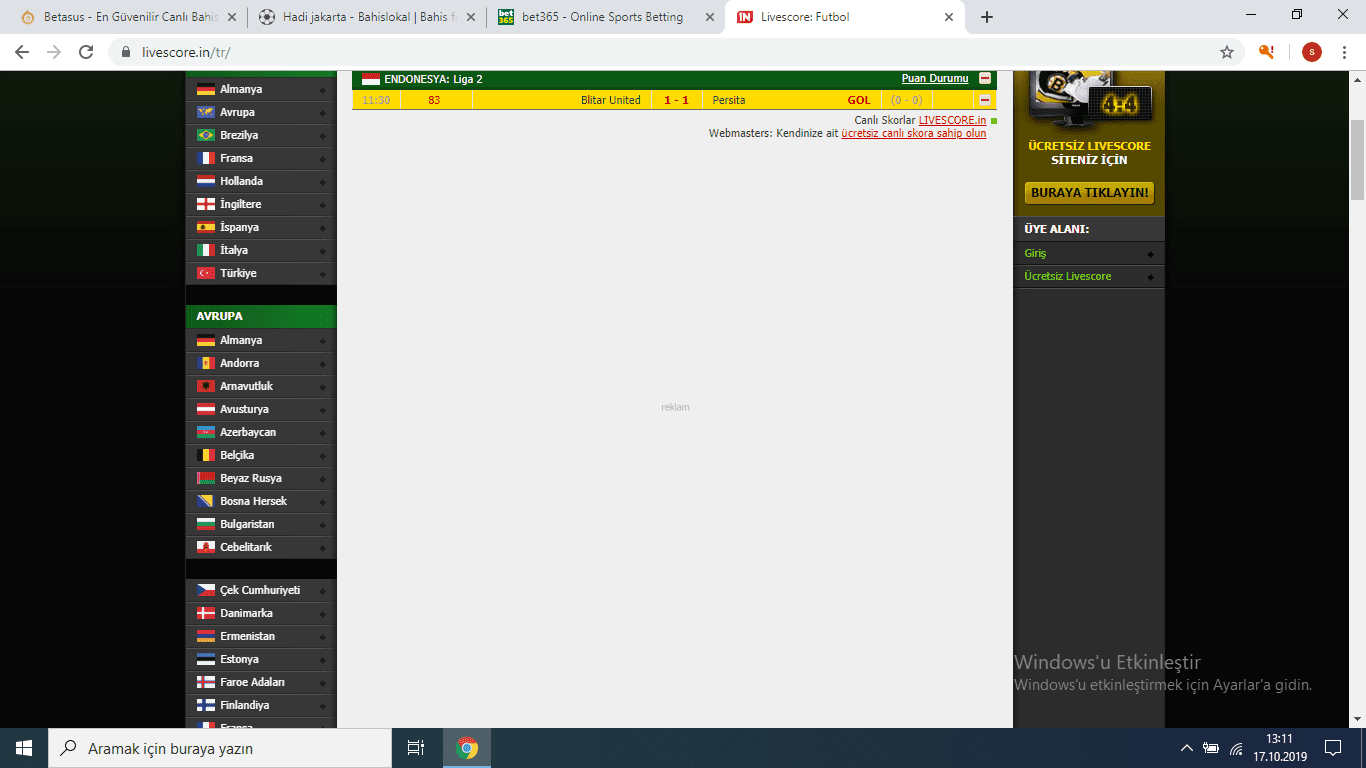Open the Blitar United team name
The image size is (1366, 768).
pos(611,100)
